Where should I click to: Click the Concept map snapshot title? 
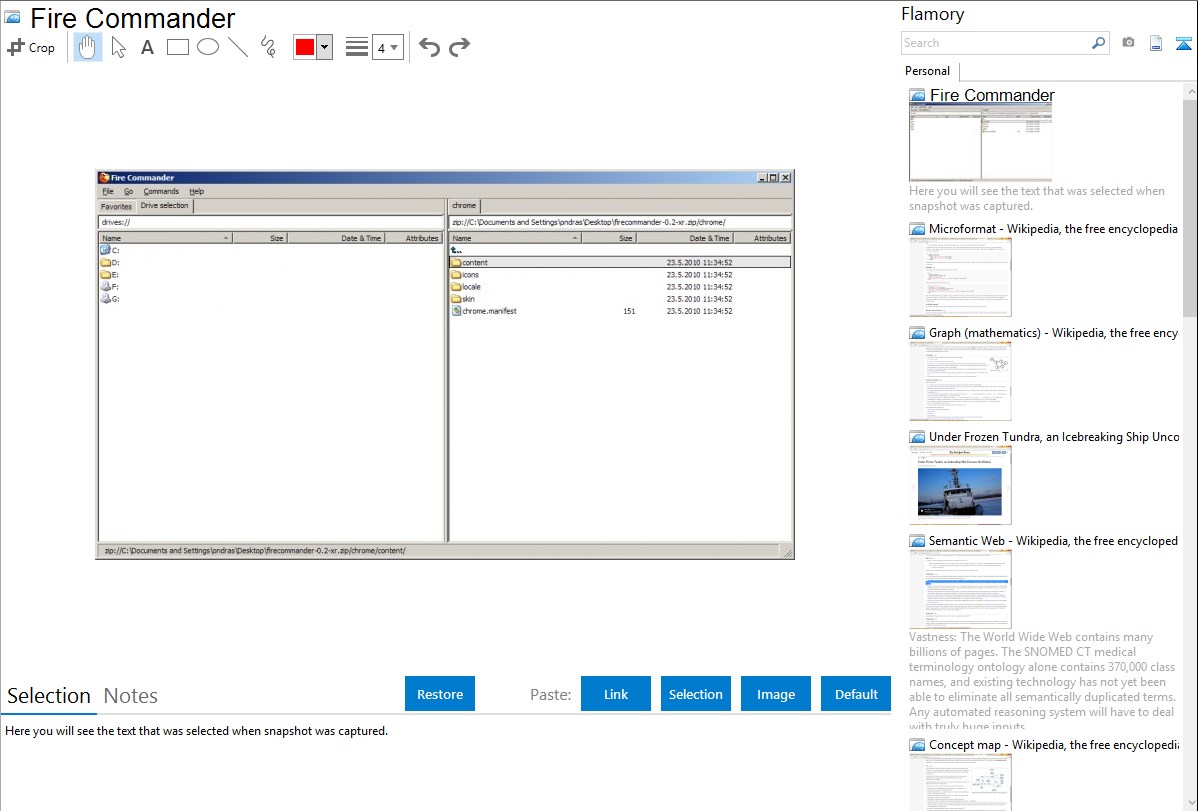1054,744
